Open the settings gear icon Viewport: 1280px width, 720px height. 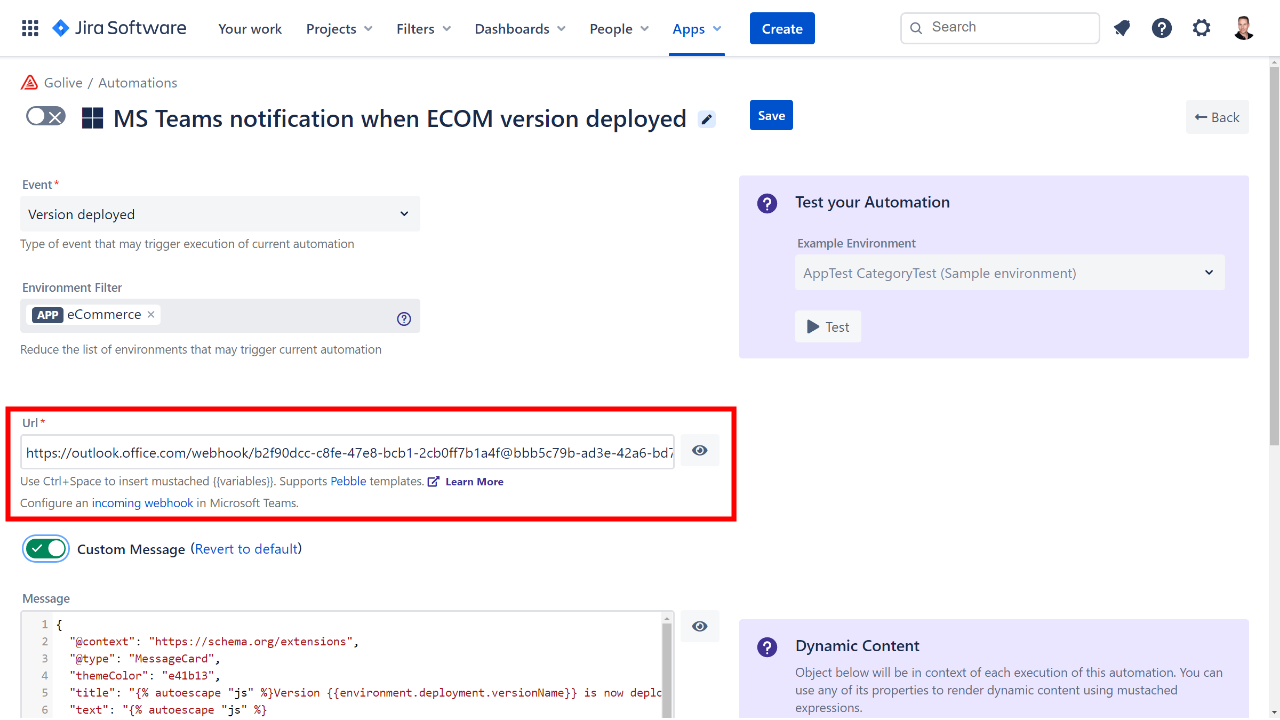[1201, 28]
